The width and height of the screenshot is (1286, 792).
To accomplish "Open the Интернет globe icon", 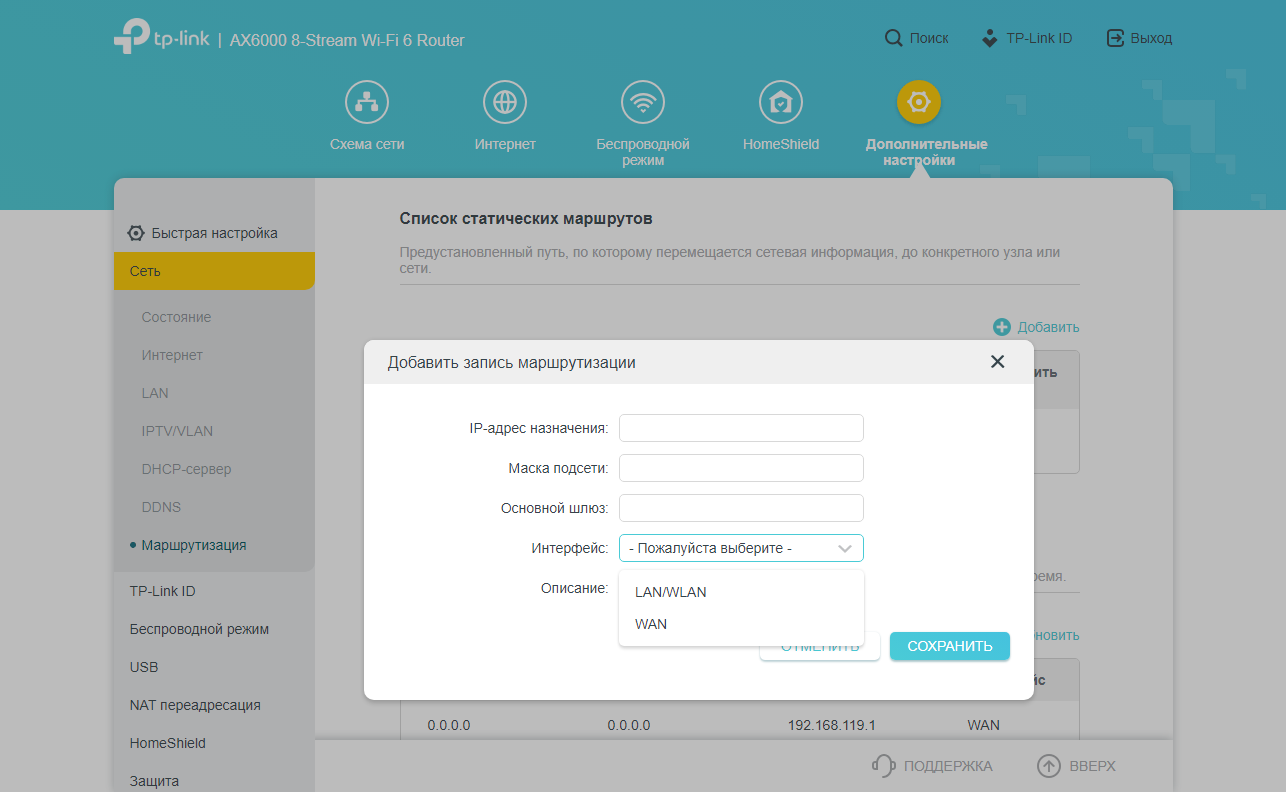I will pyautogui.click(x=505, y=102).
